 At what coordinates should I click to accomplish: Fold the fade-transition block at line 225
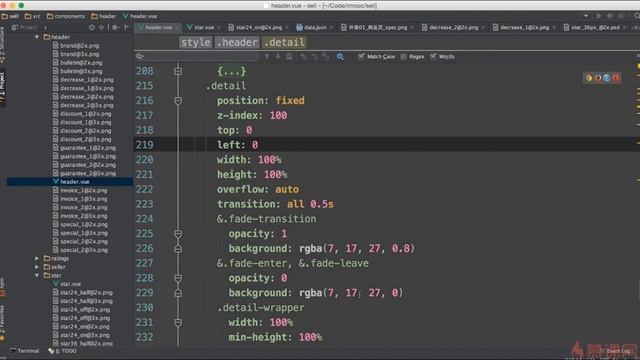[x=178, y=233]
